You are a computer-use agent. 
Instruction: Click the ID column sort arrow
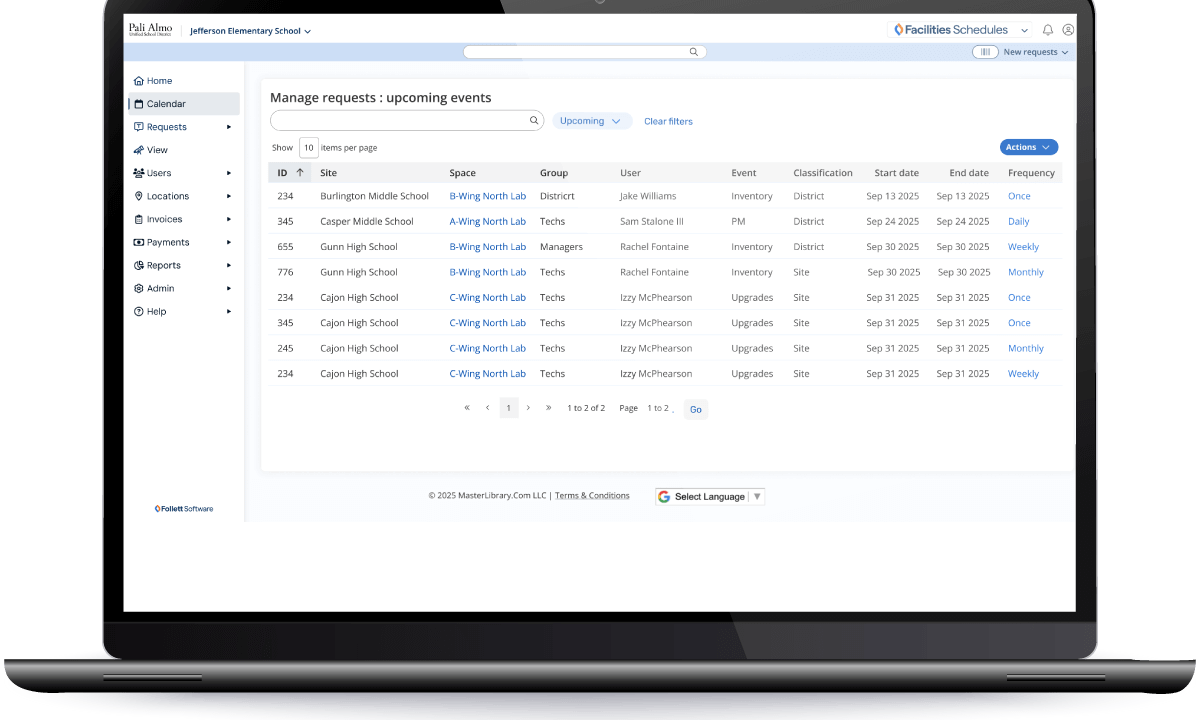(x=300, y=173)
